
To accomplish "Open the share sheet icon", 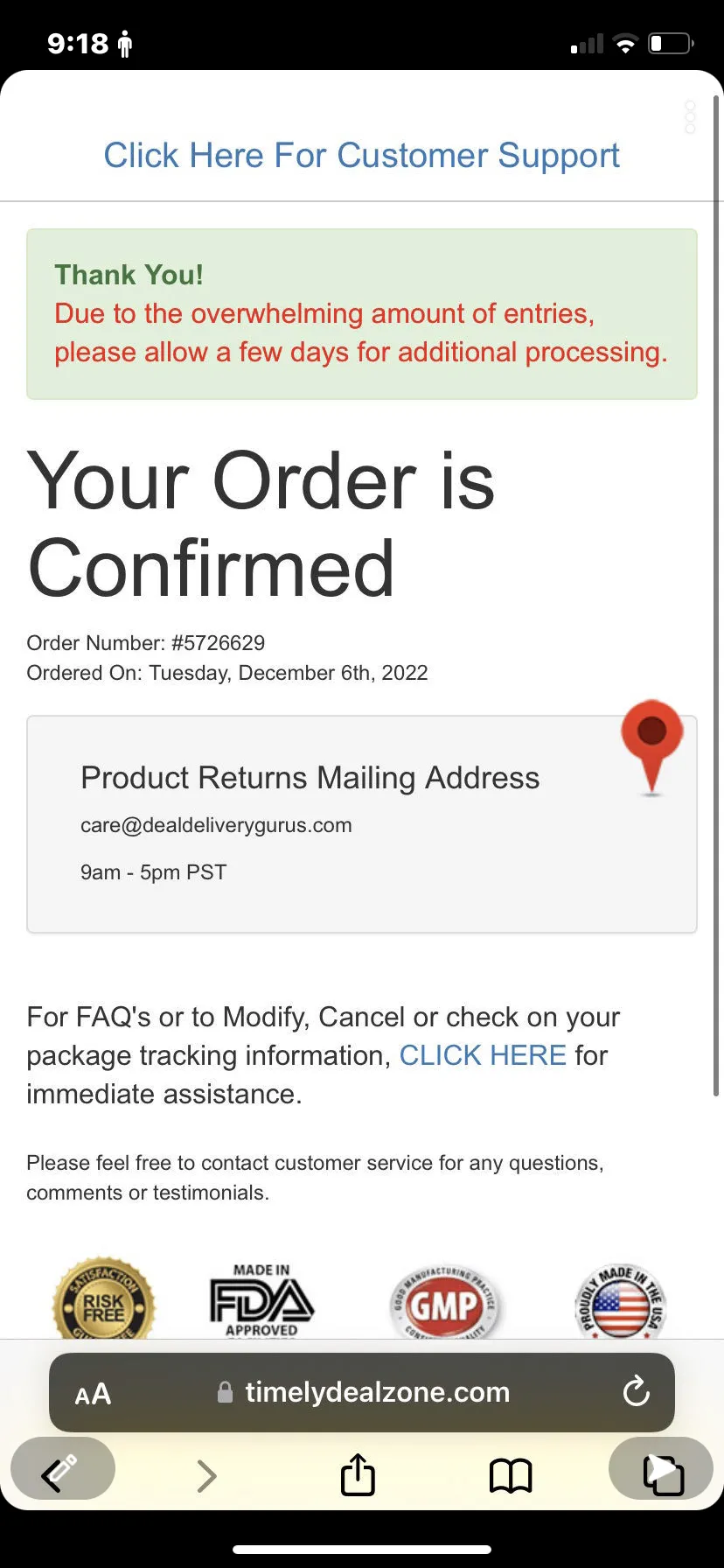I will click(x=358, y=1474).
